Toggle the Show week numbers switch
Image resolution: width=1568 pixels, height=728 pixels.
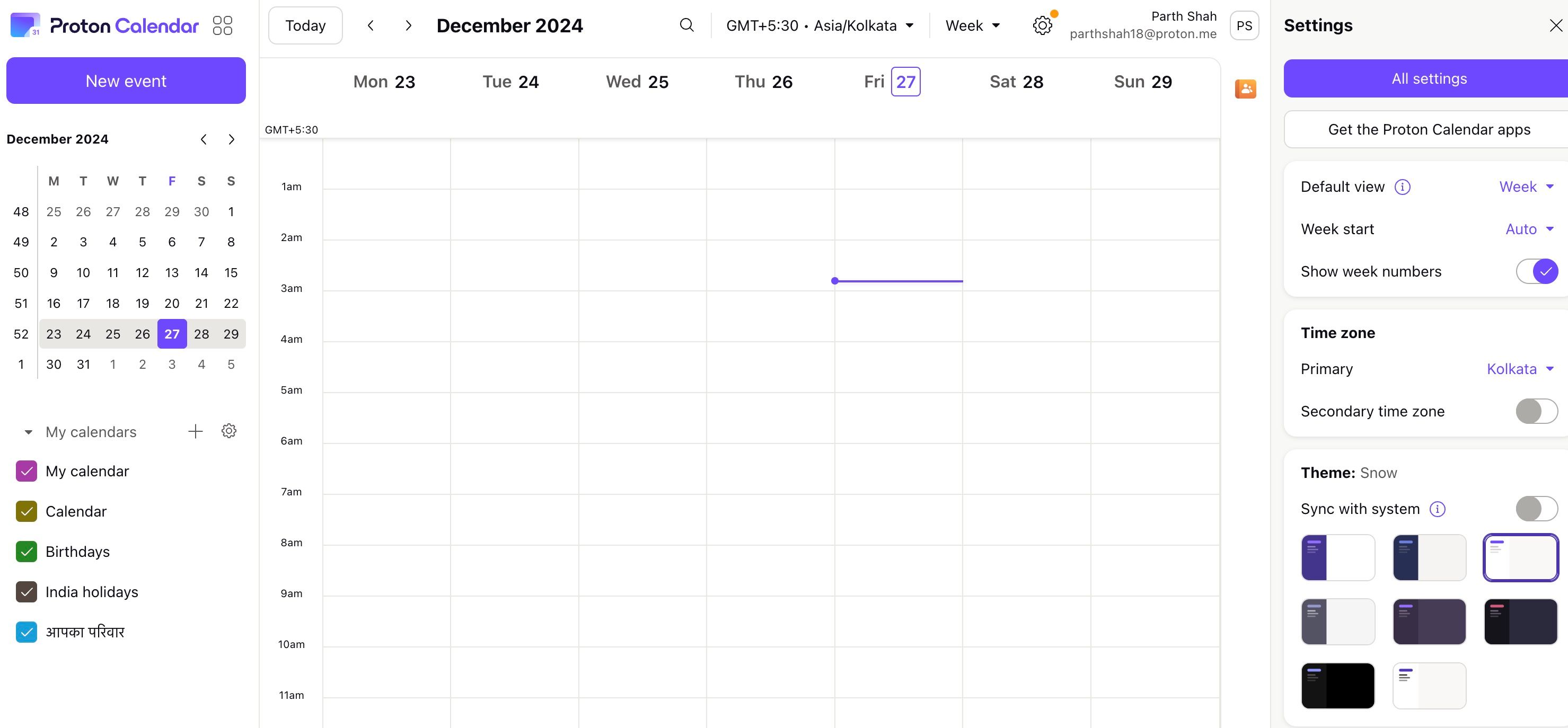pos(1536,270)
